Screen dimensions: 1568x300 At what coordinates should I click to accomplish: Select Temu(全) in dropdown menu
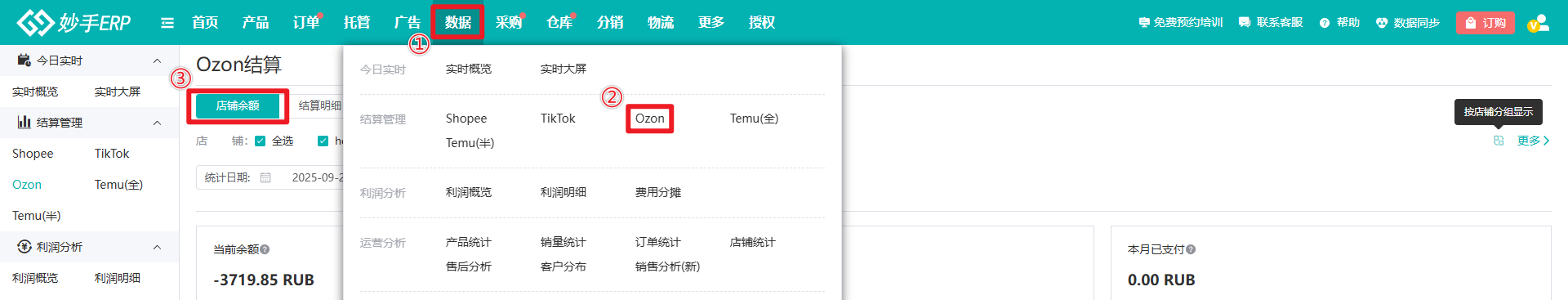pyautogui.click(x=754, y=119)
